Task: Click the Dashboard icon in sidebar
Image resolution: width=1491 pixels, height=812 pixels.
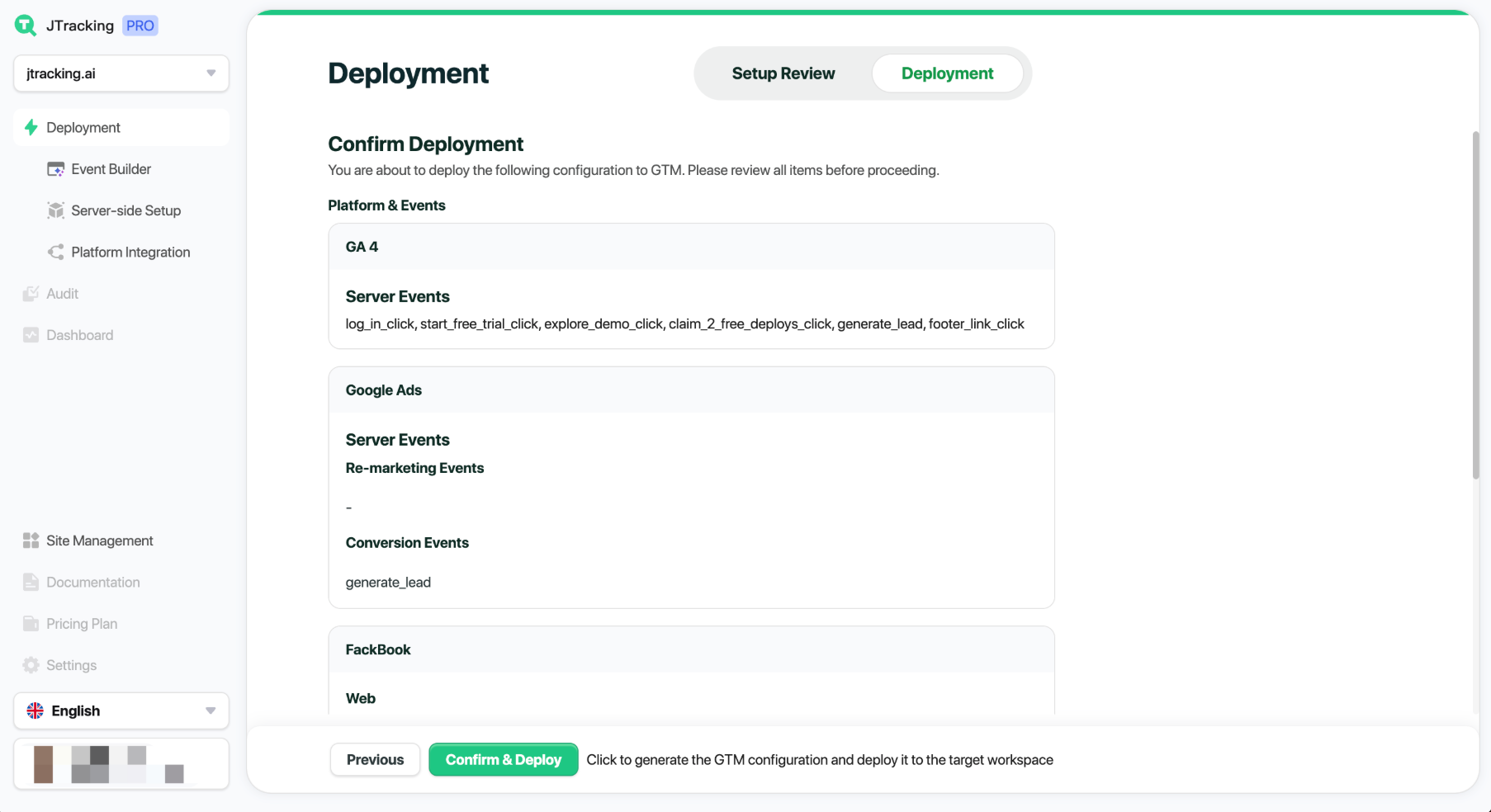Action: [31, 335]
